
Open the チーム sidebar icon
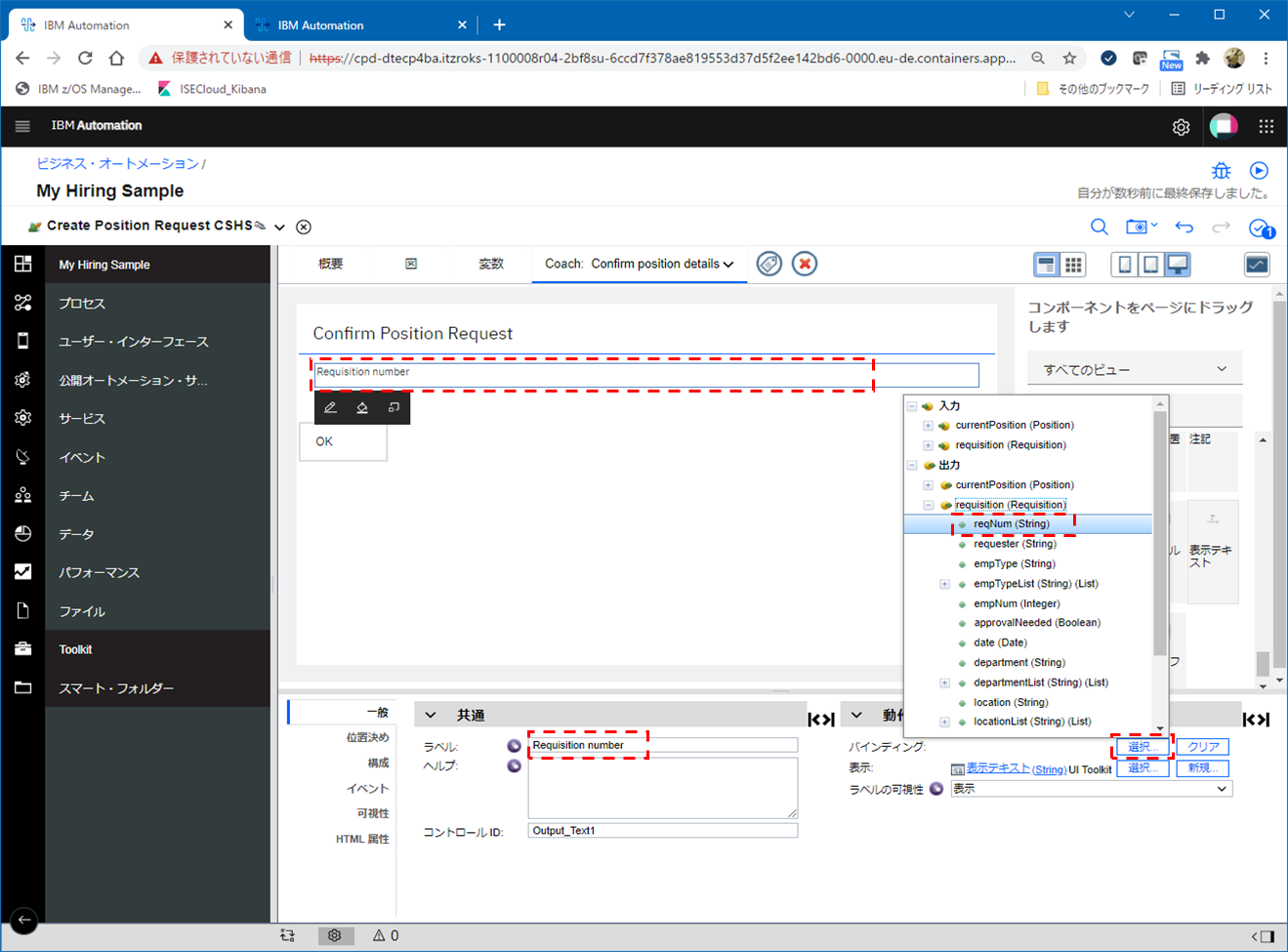(22, 496)
